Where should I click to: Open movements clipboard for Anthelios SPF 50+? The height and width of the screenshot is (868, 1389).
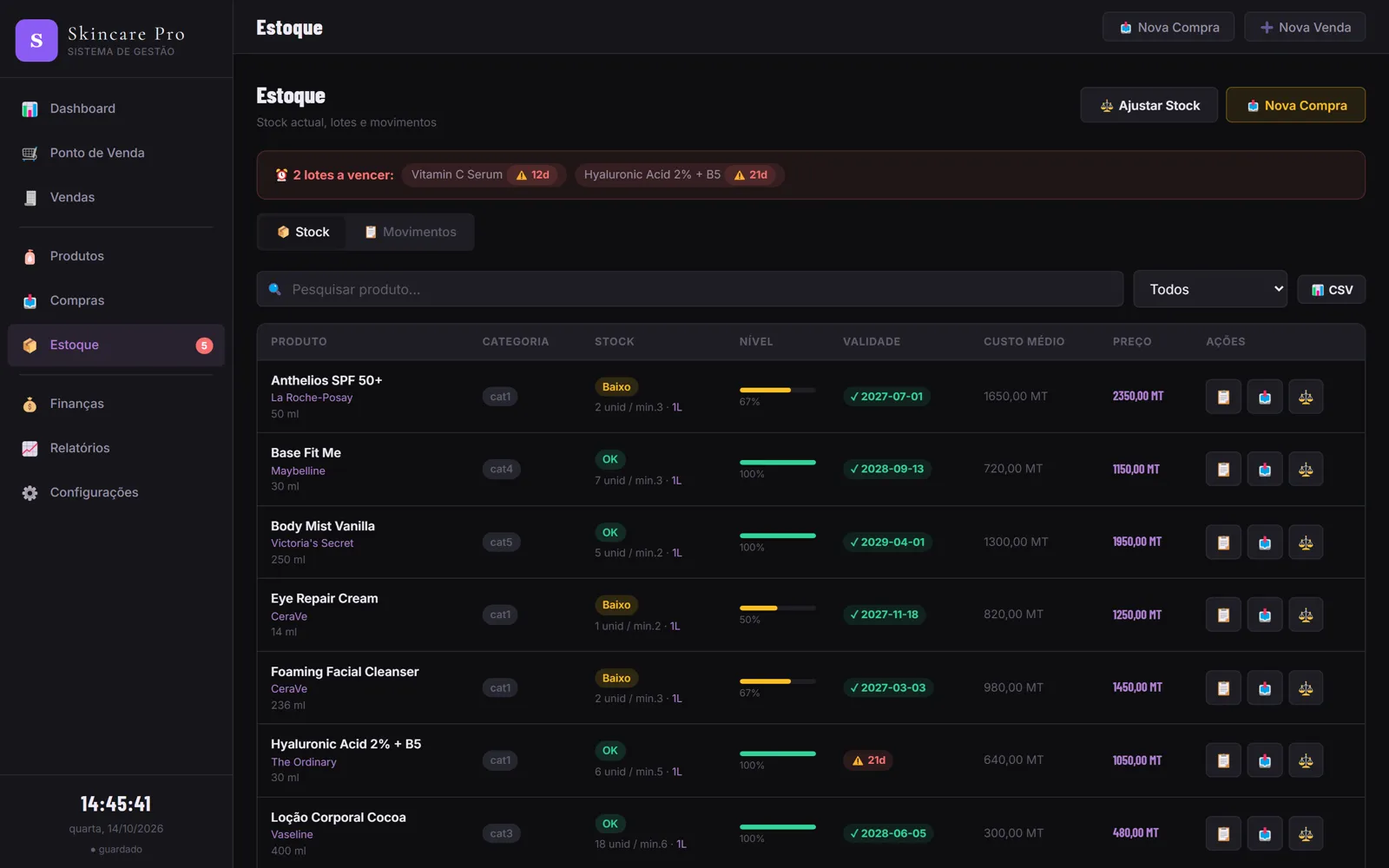[x=1223, y=397]
